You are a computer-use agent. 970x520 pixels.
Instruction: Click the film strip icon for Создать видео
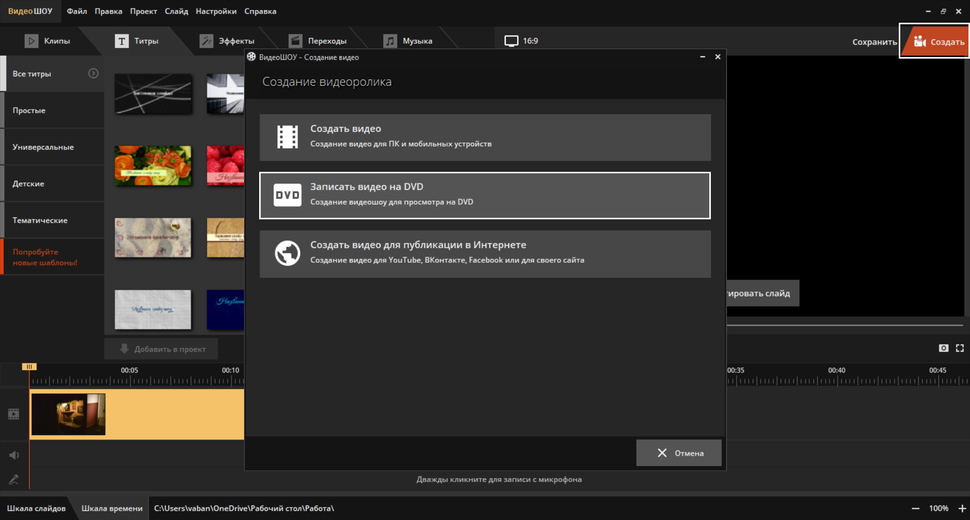click(287, 137)
